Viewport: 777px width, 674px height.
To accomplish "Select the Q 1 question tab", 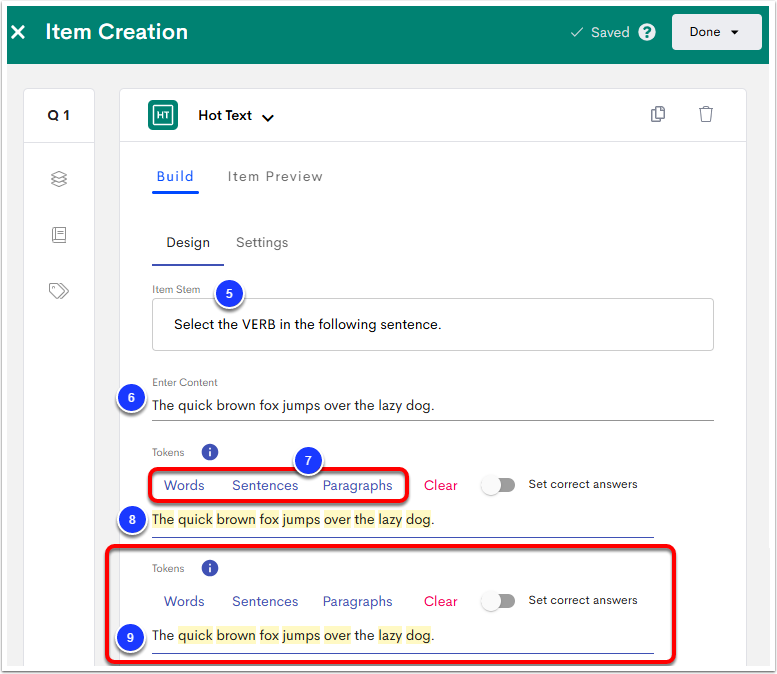I will pos(58,115).
